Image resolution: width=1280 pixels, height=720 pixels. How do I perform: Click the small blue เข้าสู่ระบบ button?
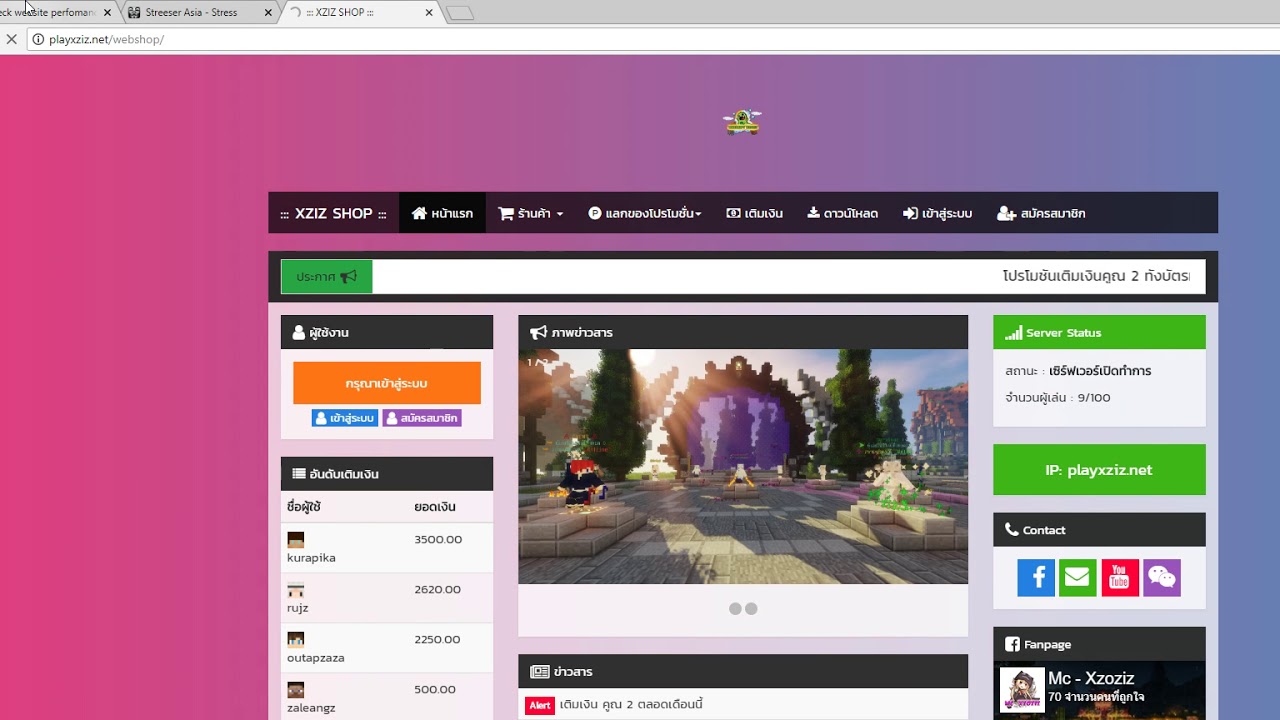(345, 418)
